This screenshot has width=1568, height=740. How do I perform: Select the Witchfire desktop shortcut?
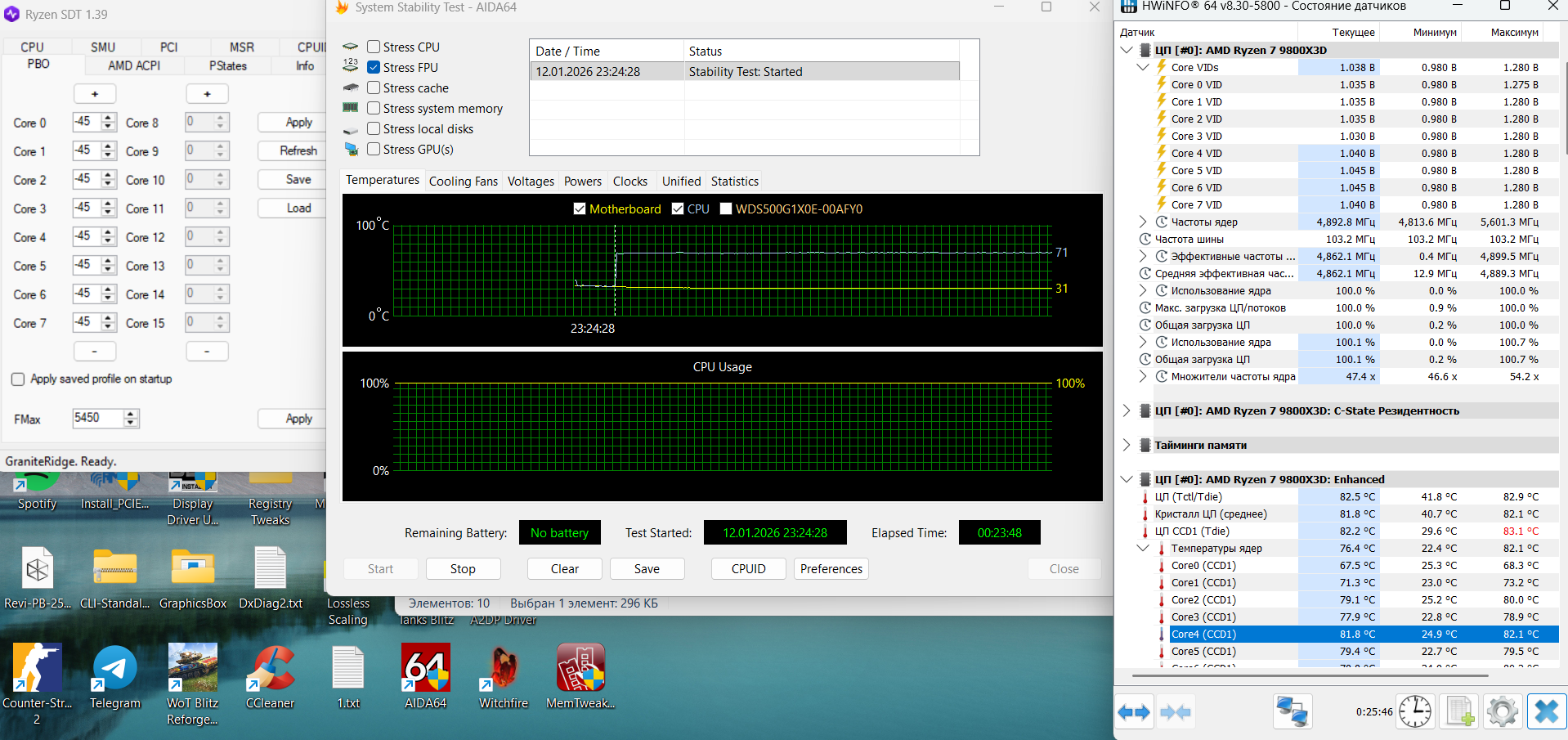[x=504, y=676]
